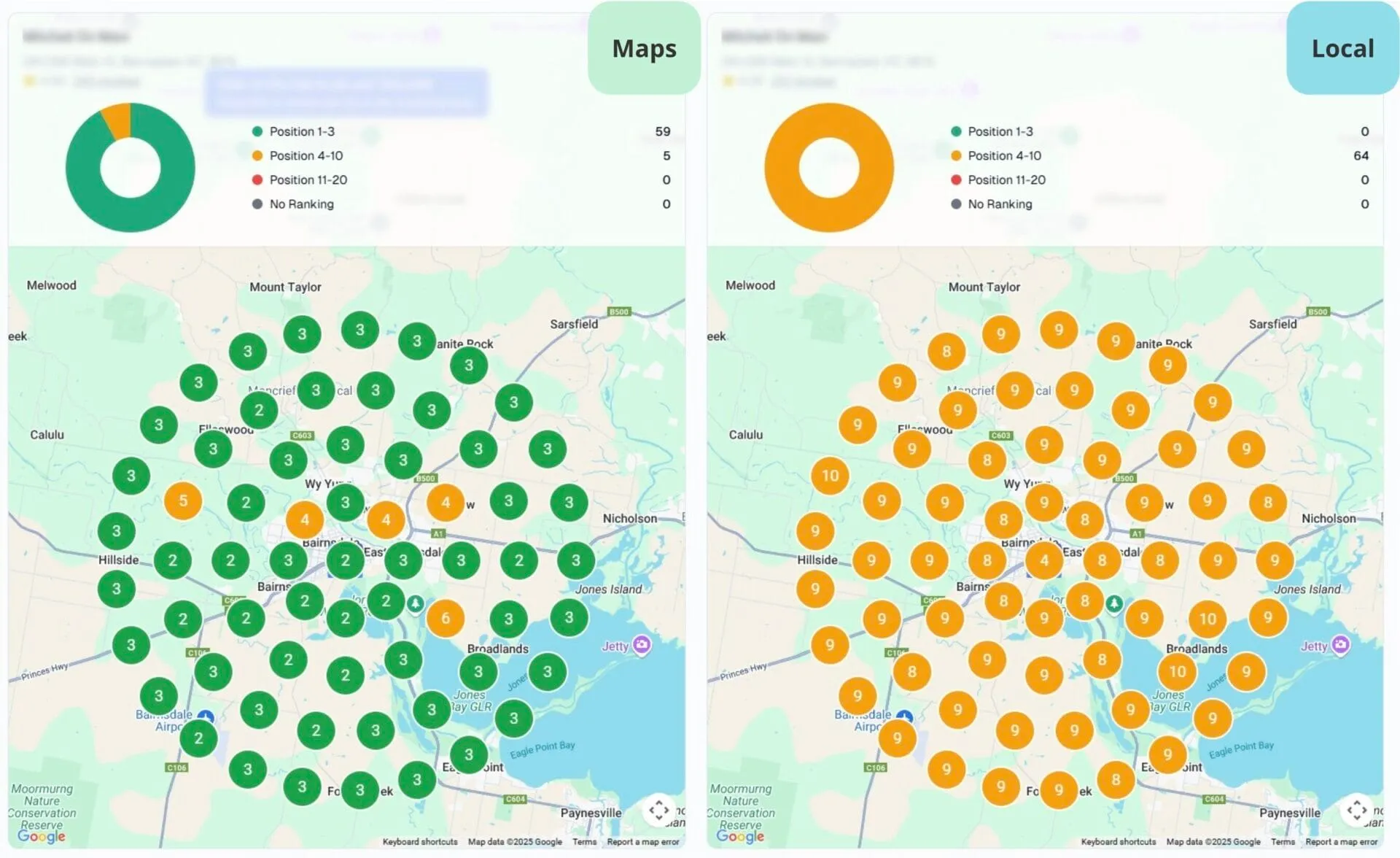Toggle Position 1-3 legend label in Maps panel
Viewport: 1400px width, 858px height.
click(x=302, y=132)
